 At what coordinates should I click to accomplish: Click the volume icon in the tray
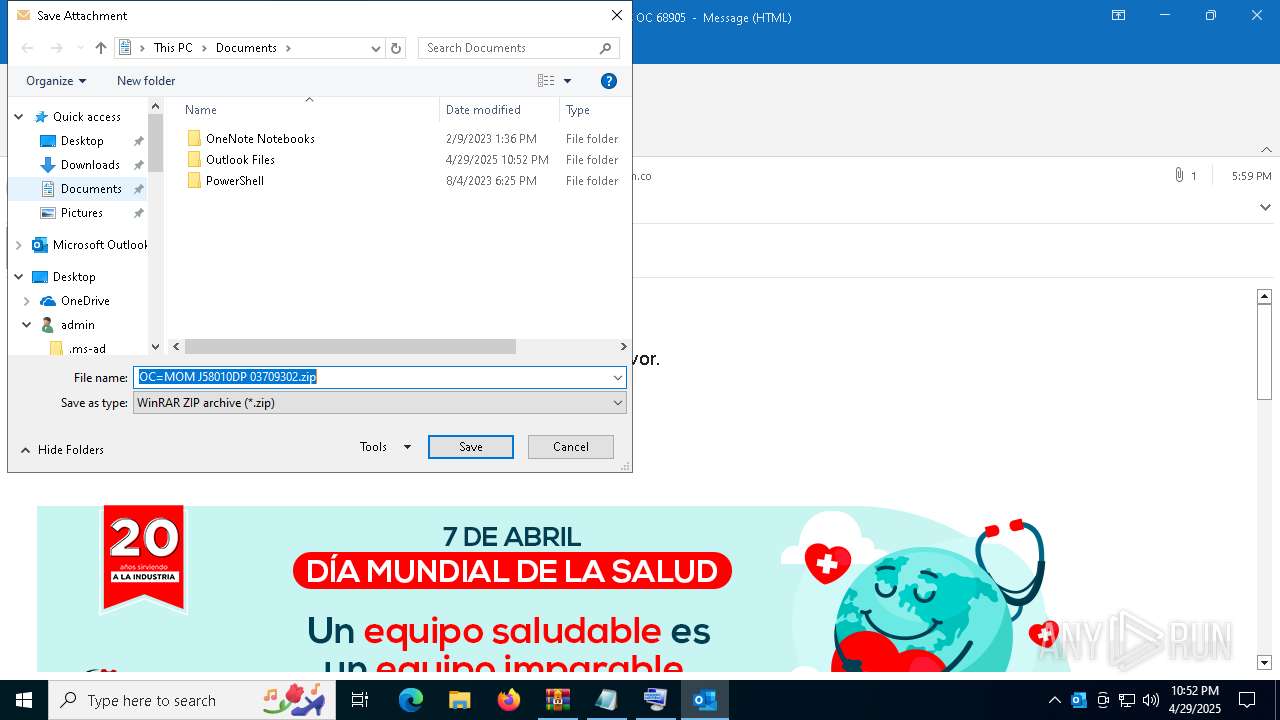[x=1151, y=700]
